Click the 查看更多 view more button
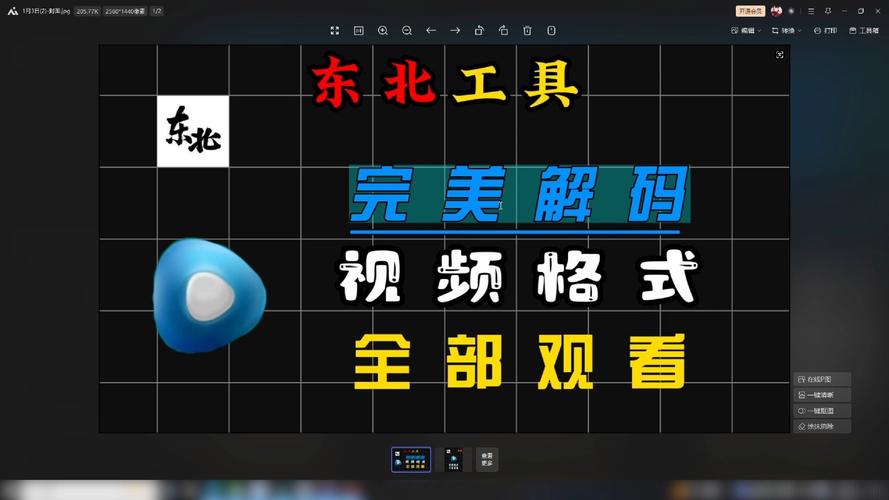Screen dimensions: 889x500 [487, 460]
